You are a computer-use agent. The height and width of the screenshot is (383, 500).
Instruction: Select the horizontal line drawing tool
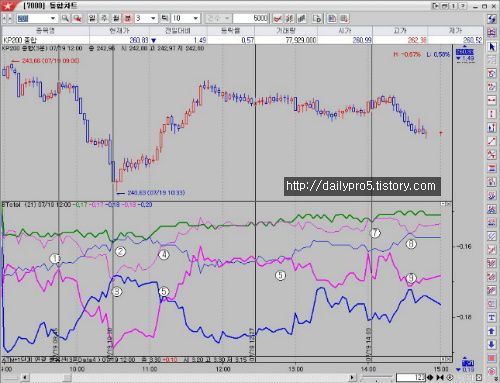(x=492, y=100)
